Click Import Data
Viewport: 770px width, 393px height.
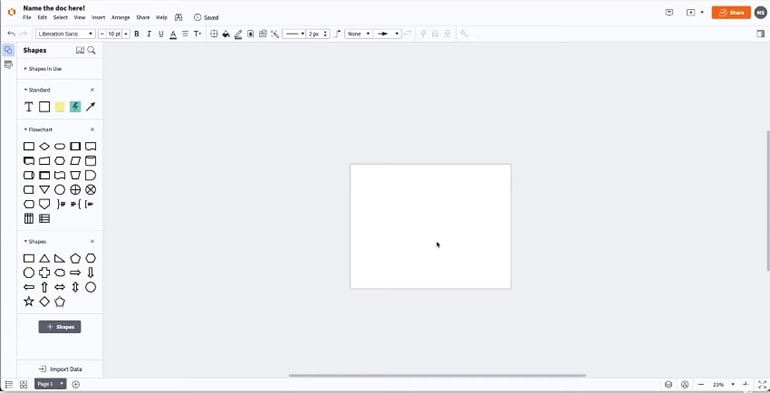pos(60,369)
